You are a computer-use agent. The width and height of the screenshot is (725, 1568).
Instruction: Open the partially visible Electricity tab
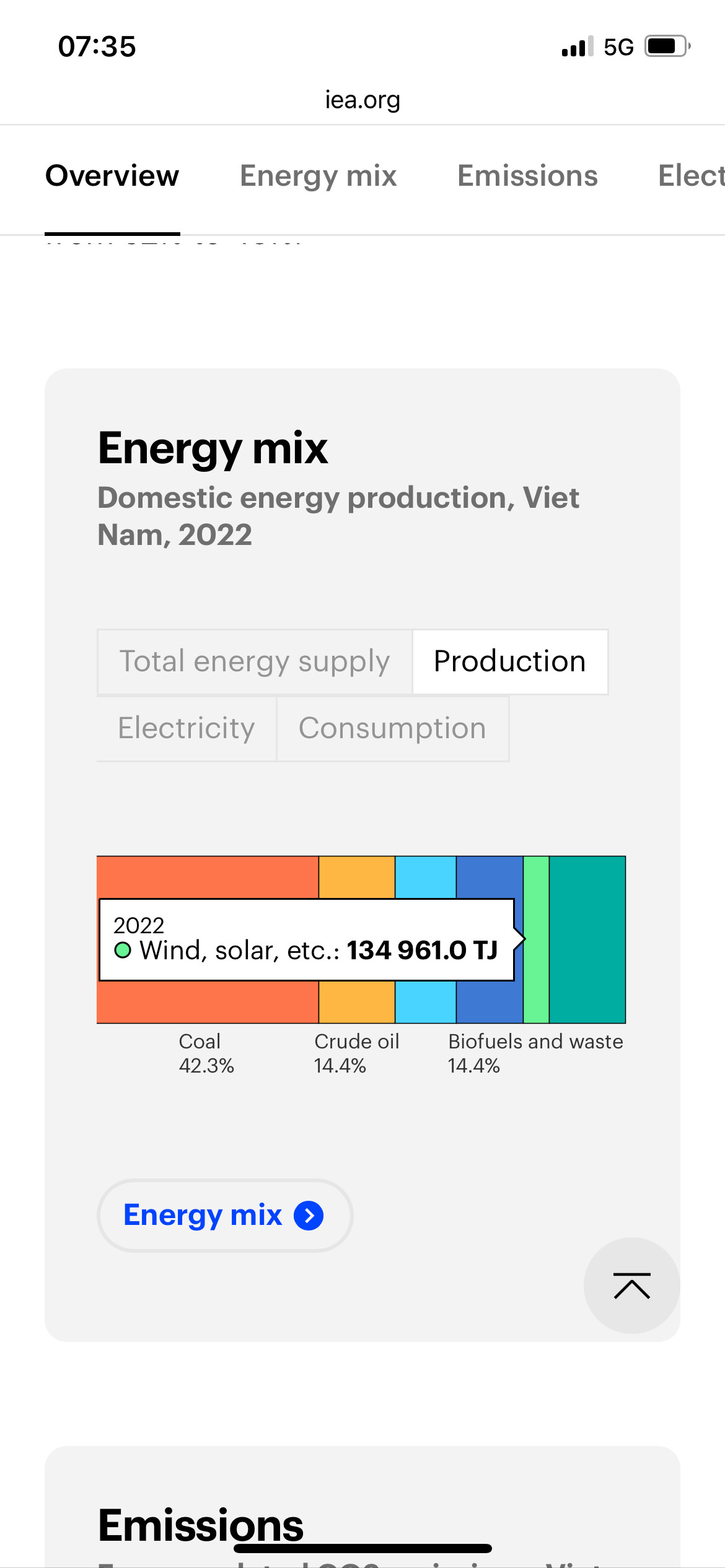pyautogui.click(x=690, y=176)
